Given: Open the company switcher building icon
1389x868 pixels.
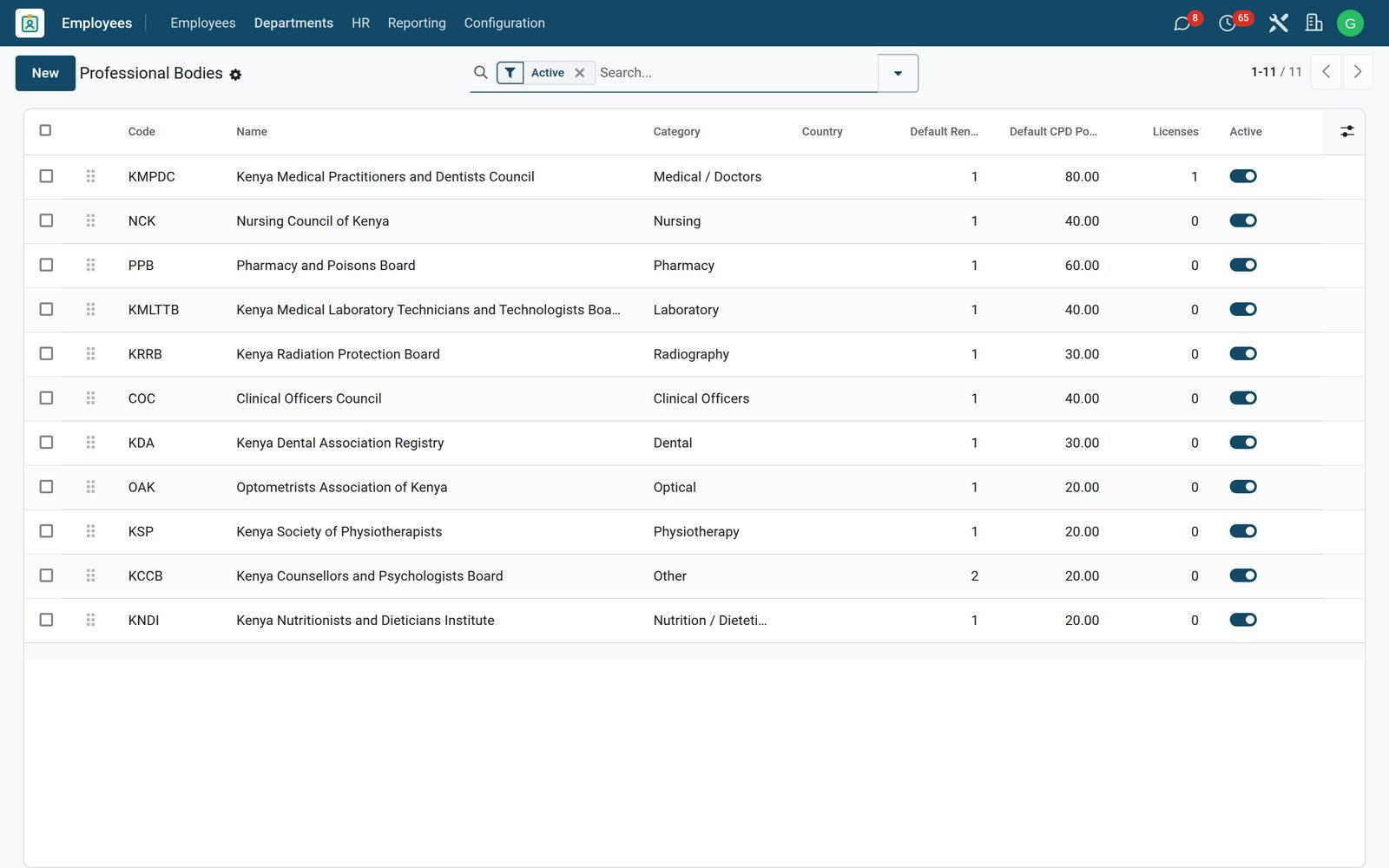Looking at the screenshot, I should click(x=1313, y=23).
